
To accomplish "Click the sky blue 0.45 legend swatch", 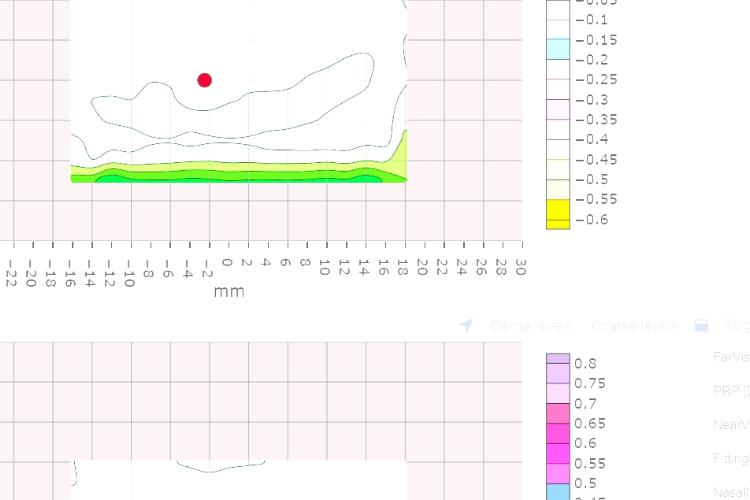I will (557, 492).
